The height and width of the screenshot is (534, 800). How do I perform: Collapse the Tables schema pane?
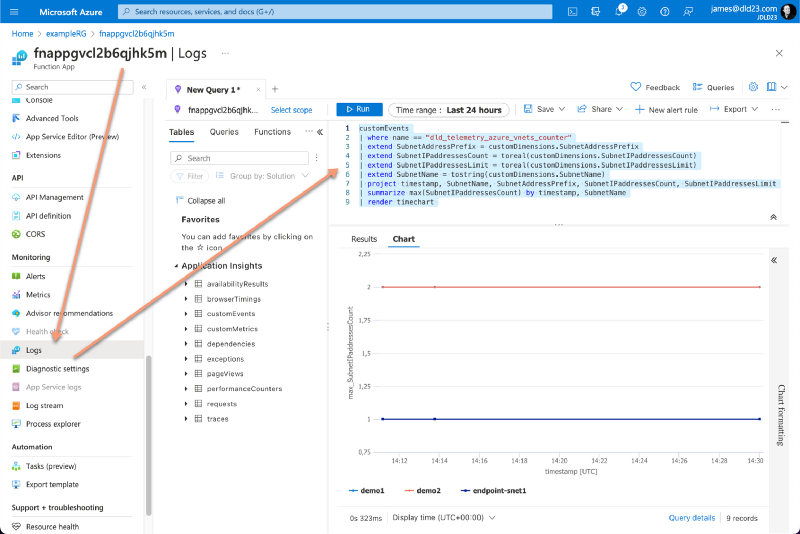pyautogui.click(x=320, y=132)
